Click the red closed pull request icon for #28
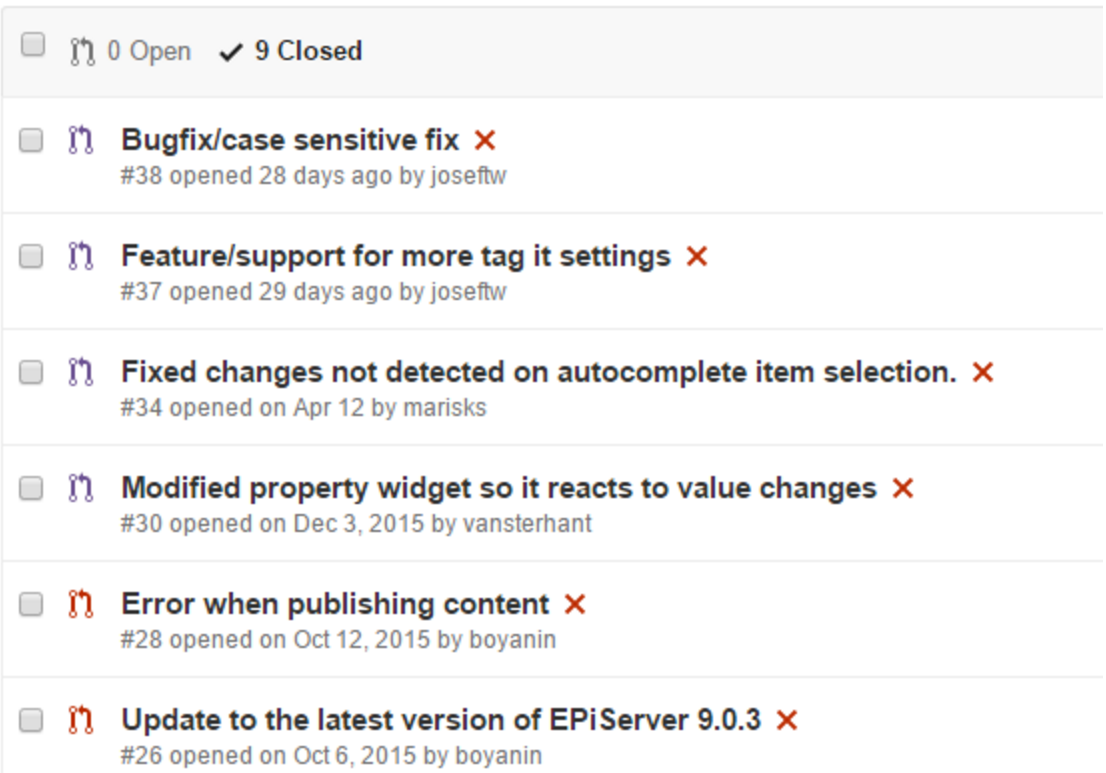Screen dimensions: 1106x773 (x=80, y=604)
